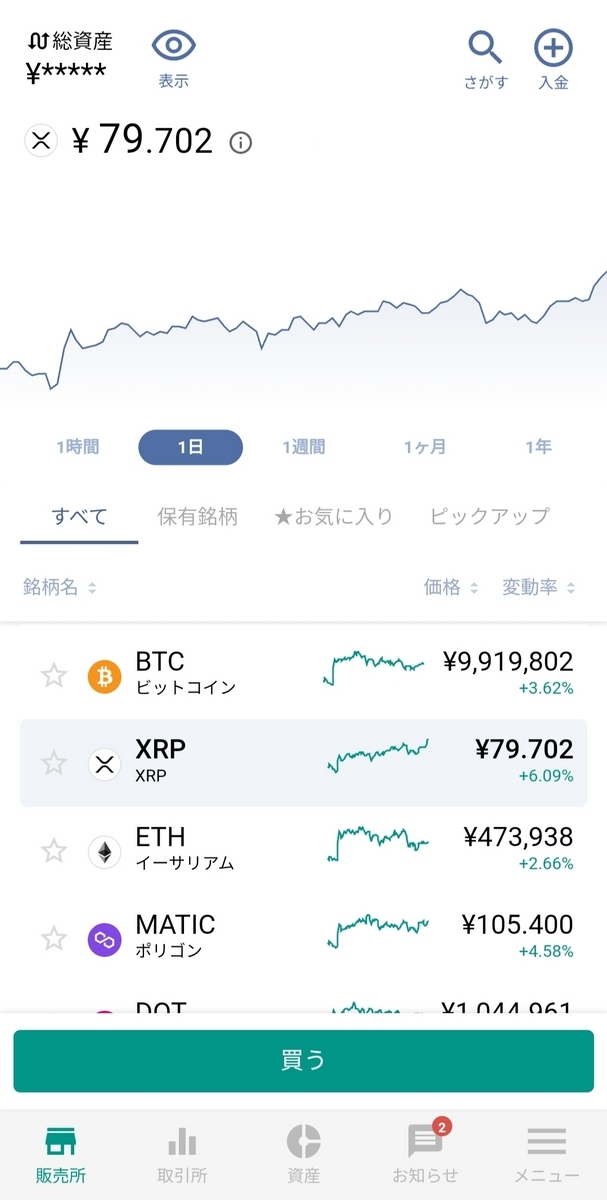This screenshot has width=607, height=1200.
Task: Star the ETH row as favorite
Action: [x=53, y=851]
